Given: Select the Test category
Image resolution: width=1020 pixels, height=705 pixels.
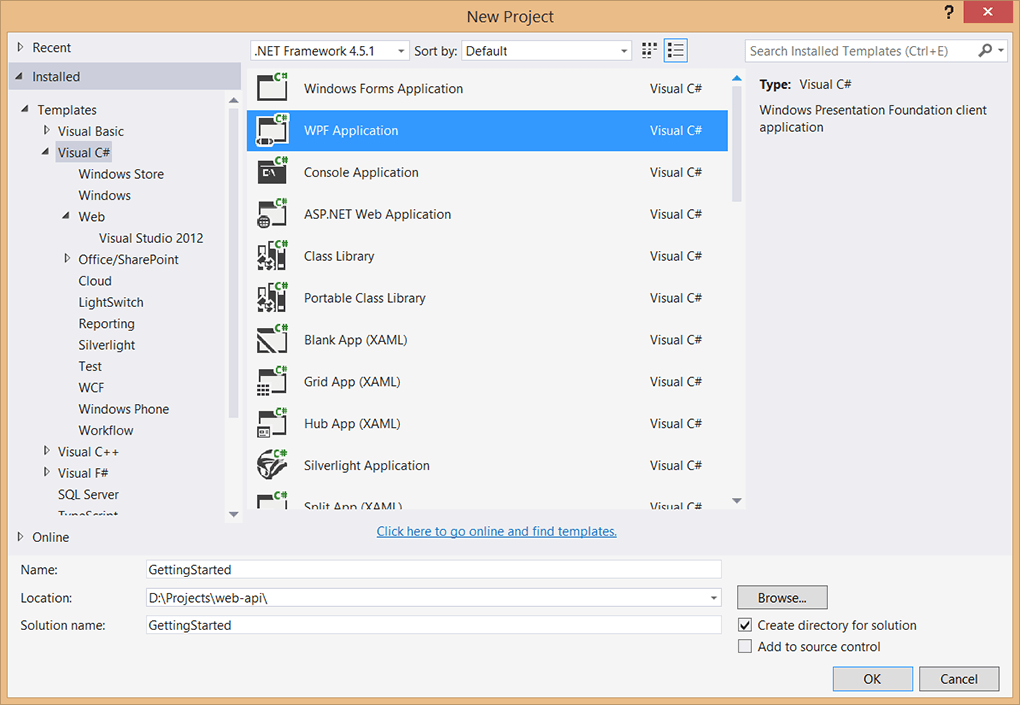Looking at the screenshot, I should pos(90,366).
